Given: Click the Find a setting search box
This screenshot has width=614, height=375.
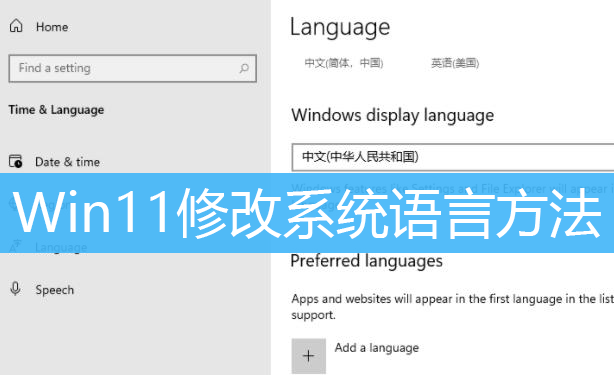Looking at the screenshot, I should [132, 68].
